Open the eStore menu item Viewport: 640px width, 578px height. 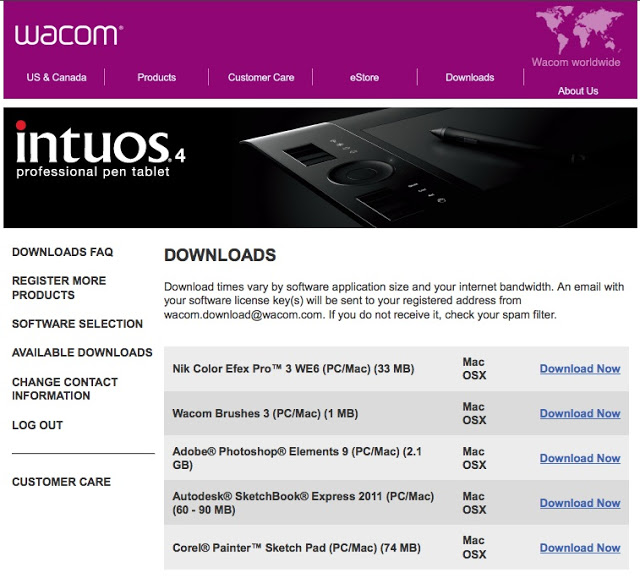point(364,78)
